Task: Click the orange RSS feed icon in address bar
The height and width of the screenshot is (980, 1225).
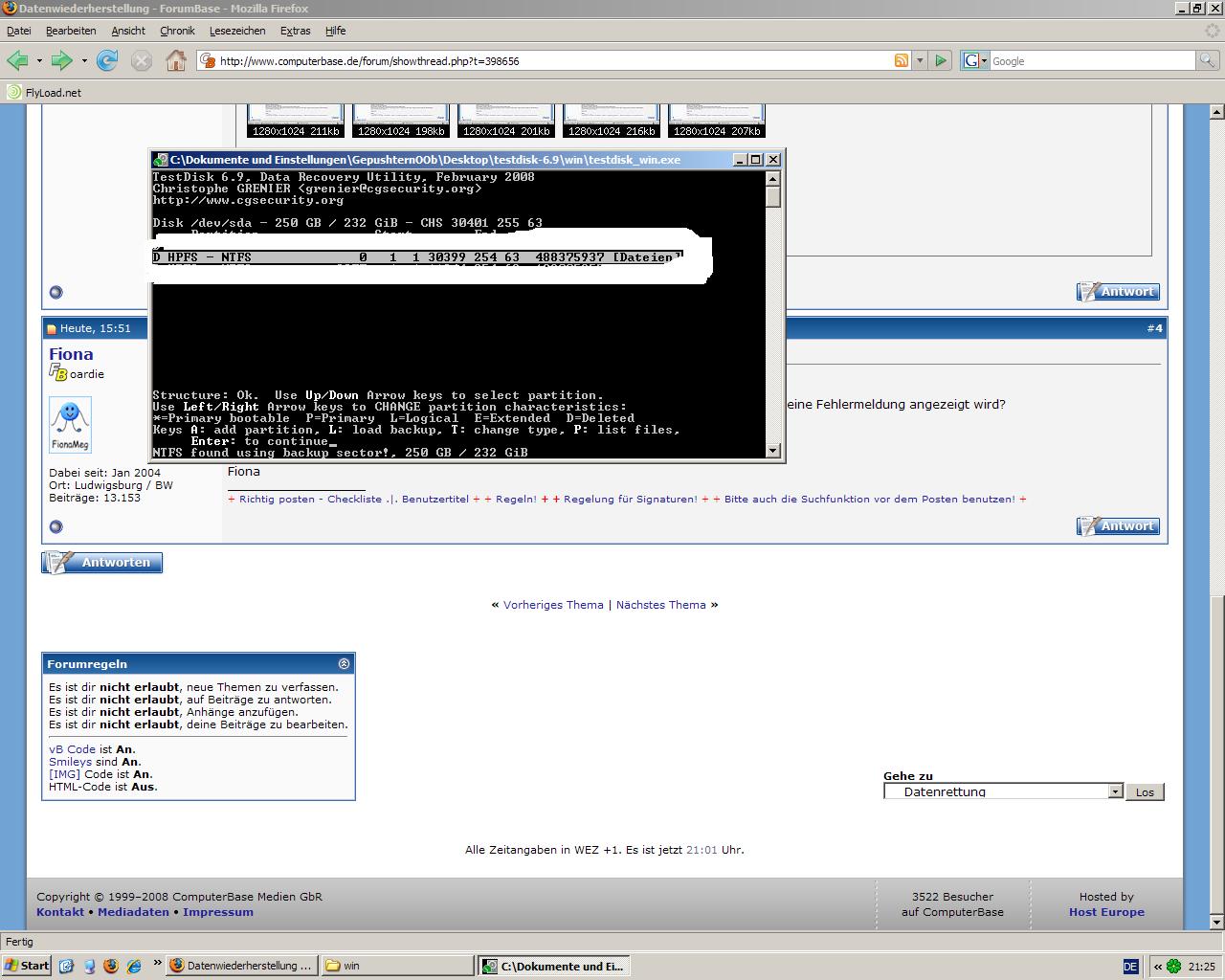Action: pyautogui.click(x=901, y=60)
